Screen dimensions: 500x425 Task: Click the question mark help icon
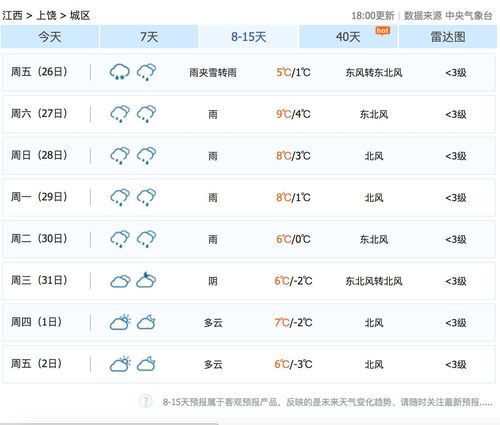(146, 401)
